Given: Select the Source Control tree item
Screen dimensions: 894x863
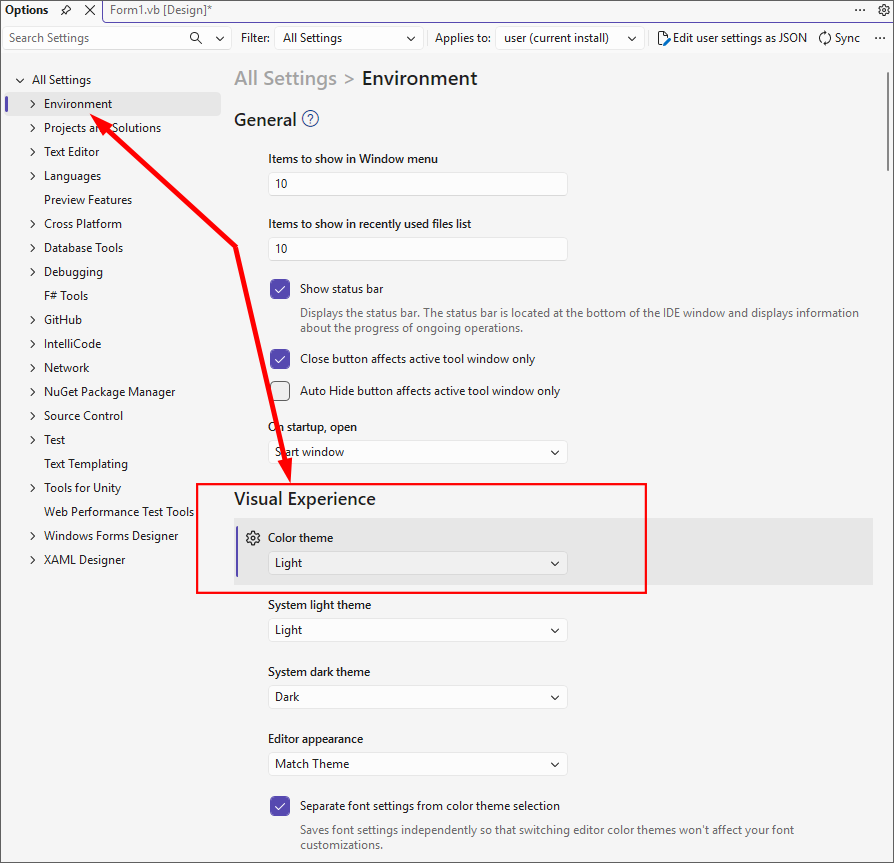Looking at the screenshot, I should (x=83, y=416).
